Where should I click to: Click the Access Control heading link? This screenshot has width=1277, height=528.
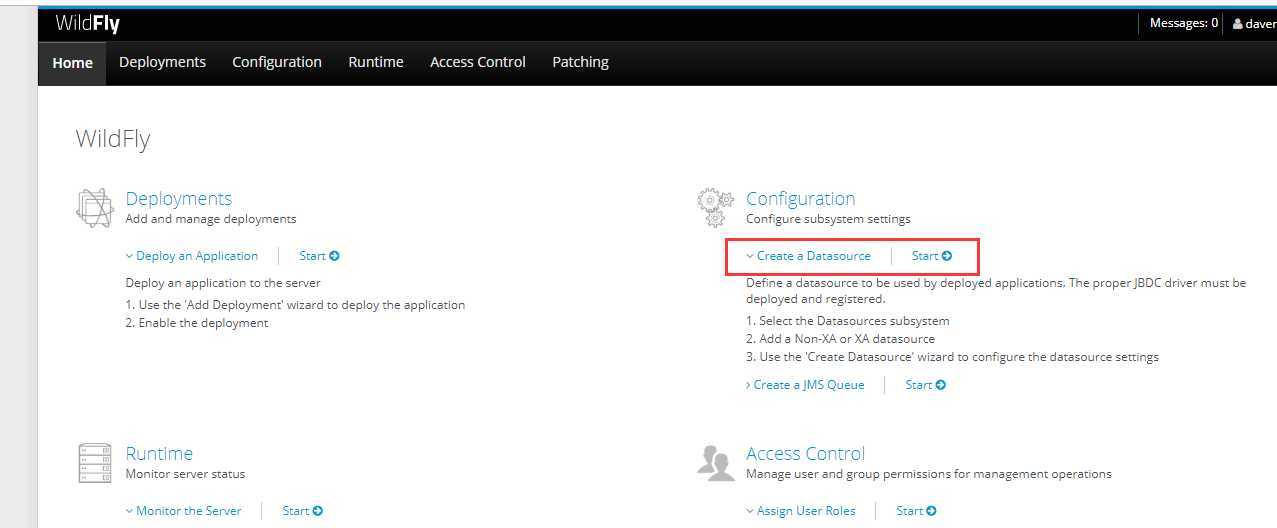[805, 454]
